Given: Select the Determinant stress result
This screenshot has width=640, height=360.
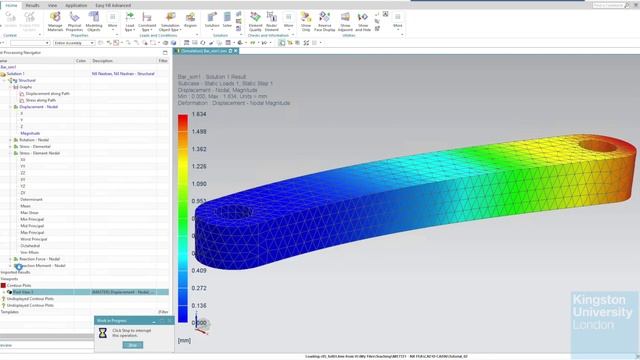Looking at the screenshot, I should [x=31, y=200].
